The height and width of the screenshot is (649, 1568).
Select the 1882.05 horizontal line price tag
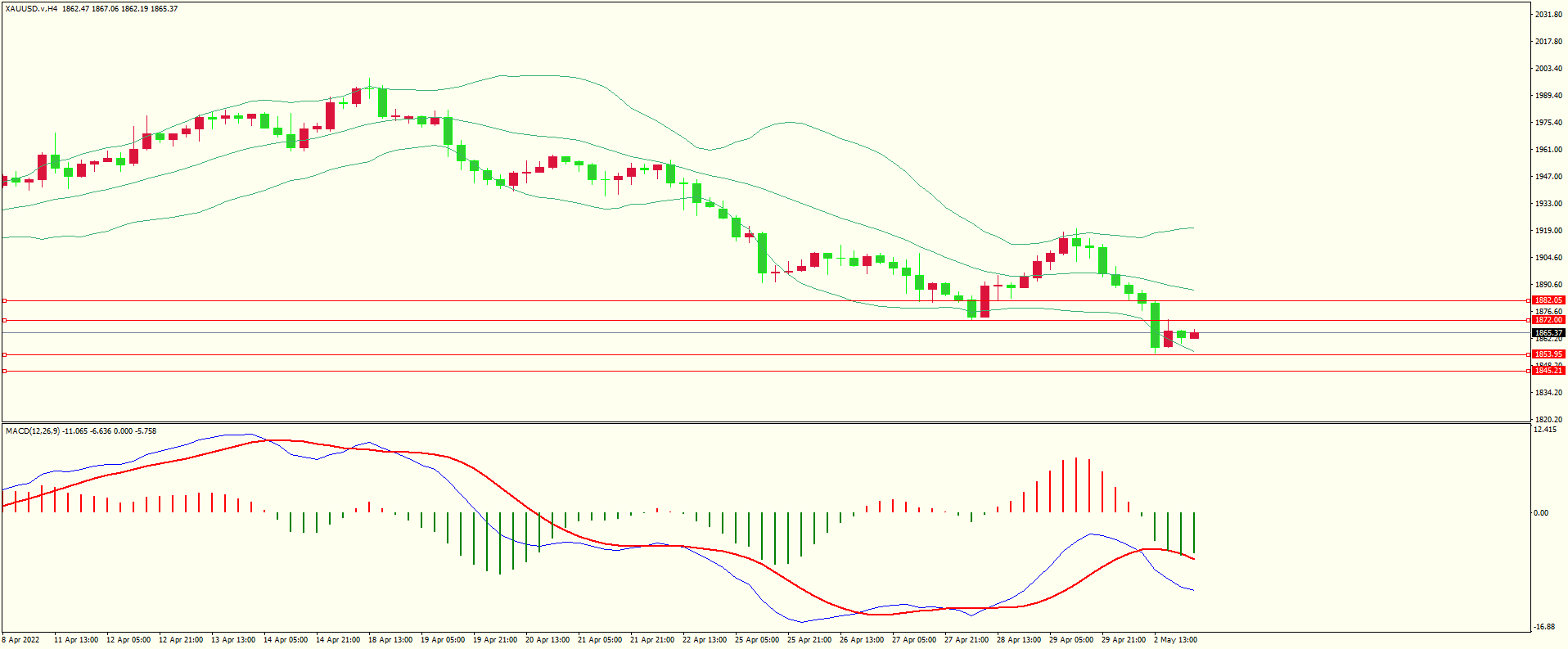[x=1548, y=300]
